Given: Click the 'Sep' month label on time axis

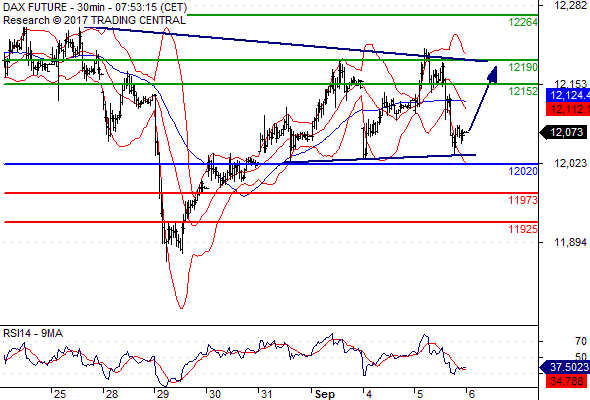Looking at the screenshot, I should tap(324, 394).
